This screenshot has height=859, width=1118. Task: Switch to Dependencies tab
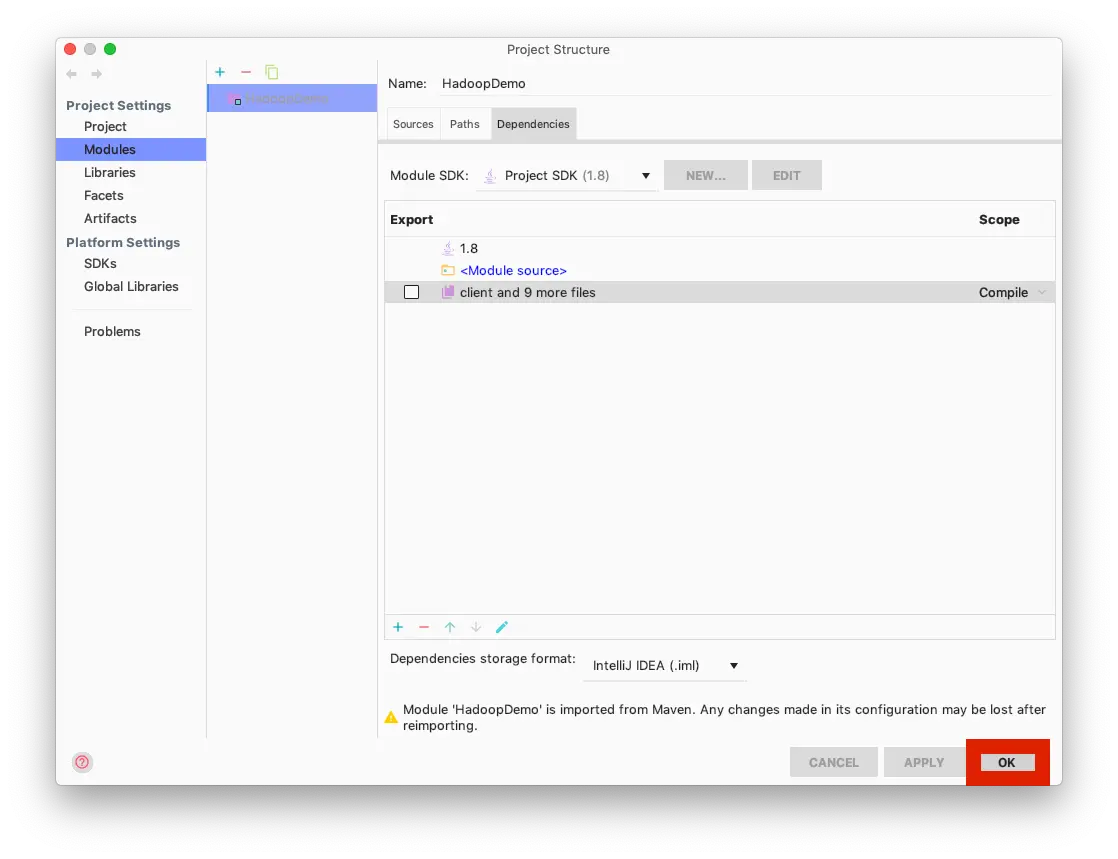(x=533, y=124)
